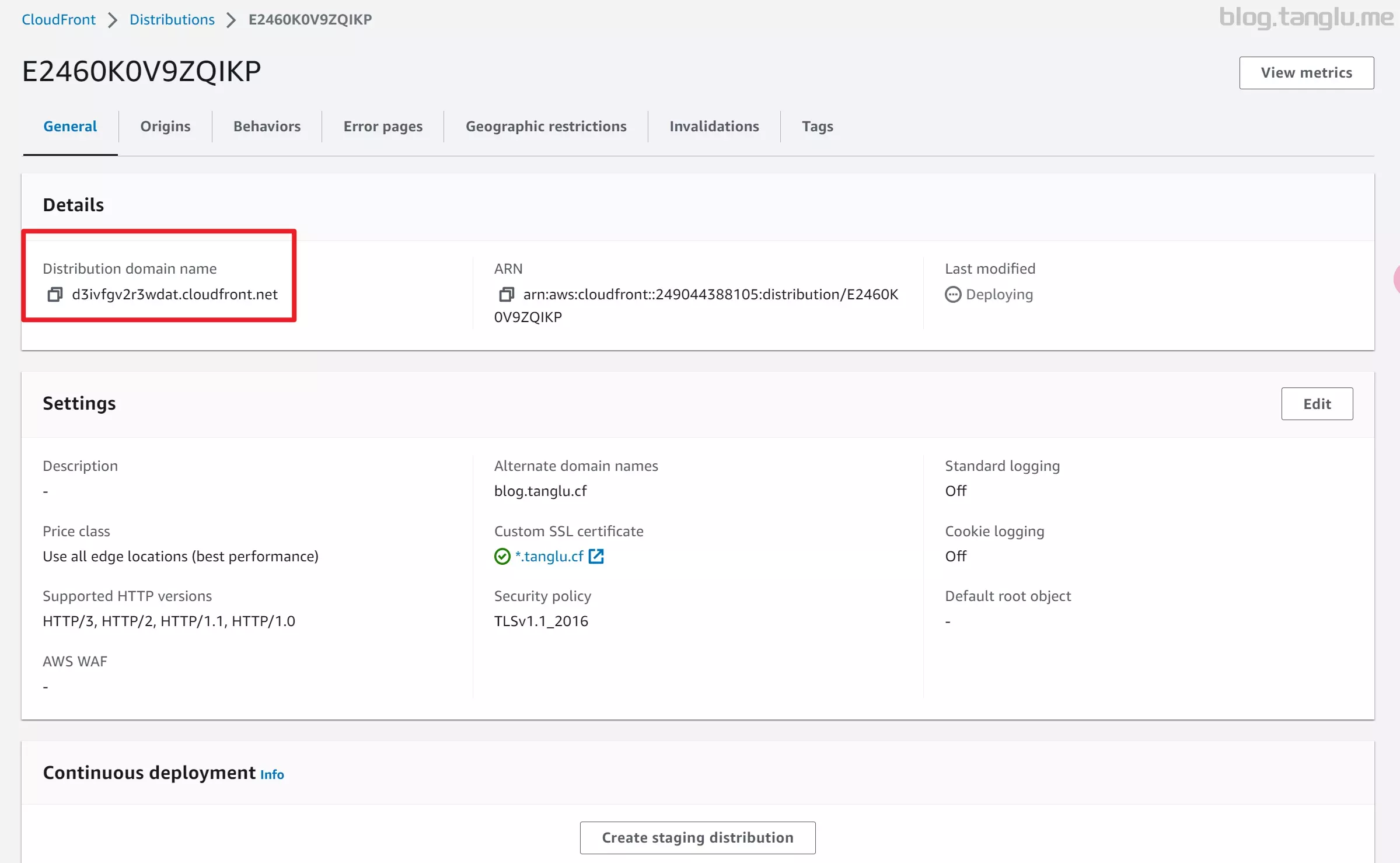The image size is (1400, 863).
Task: Copy the ARN using its copy icon
Action: pos(507,294)
